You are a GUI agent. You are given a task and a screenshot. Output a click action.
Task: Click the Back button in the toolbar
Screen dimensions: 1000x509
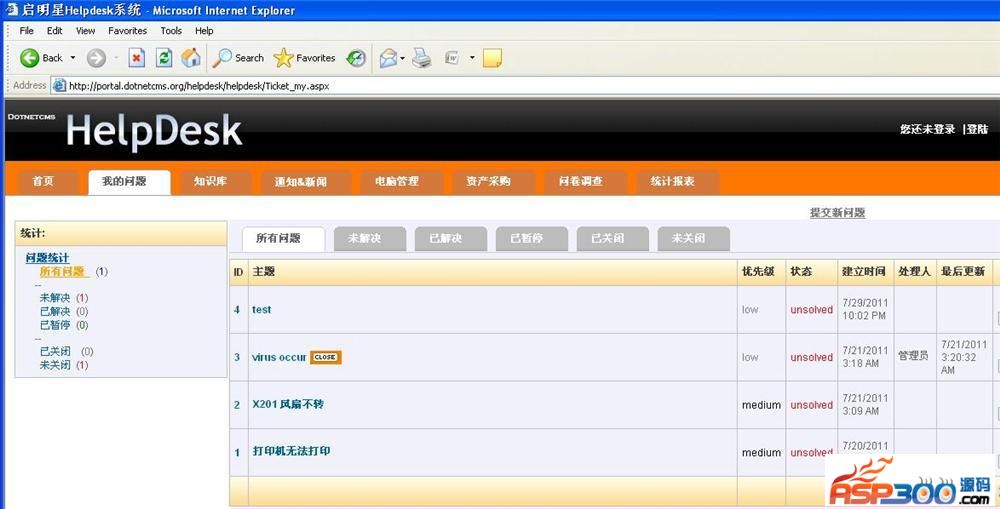pyautogui.click(x=41, y=58)
